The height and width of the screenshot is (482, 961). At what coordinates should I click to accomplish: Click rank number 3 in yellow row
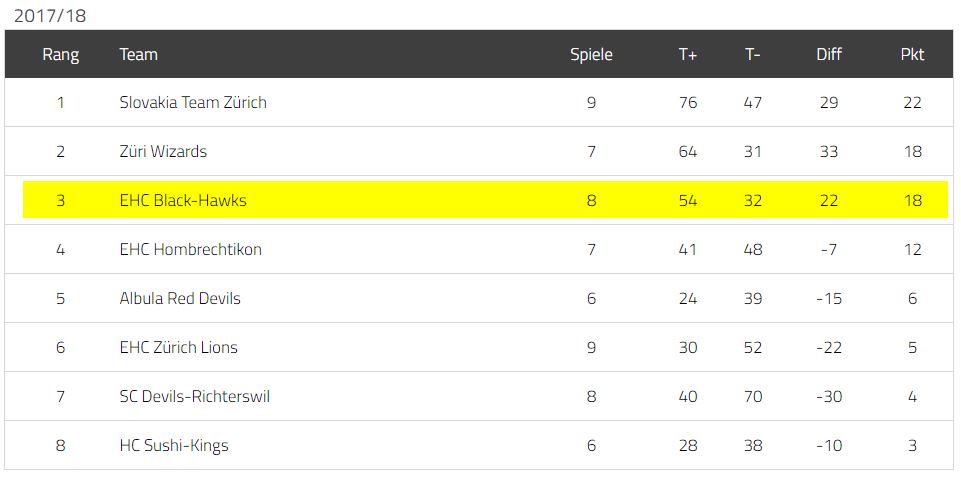[60, 201]
